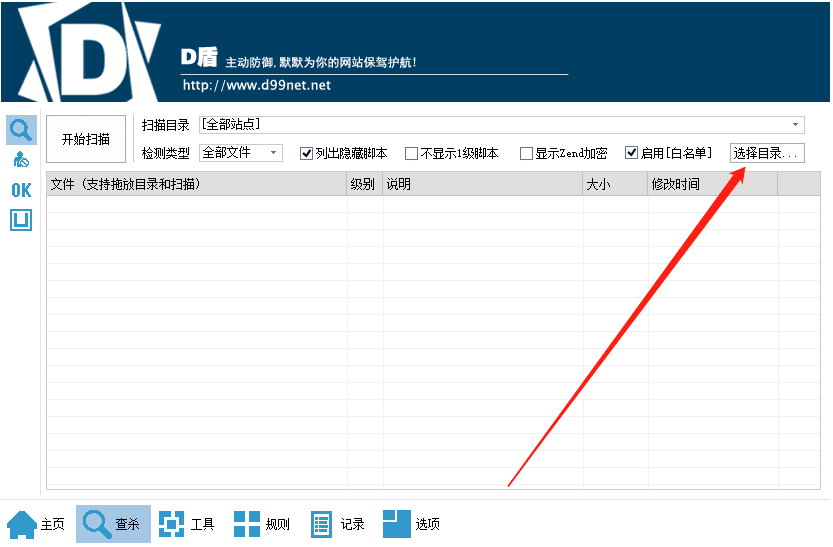Viewport: 833px width, 547px height.
Task: Open the 记录 records section
Action: 337,524
